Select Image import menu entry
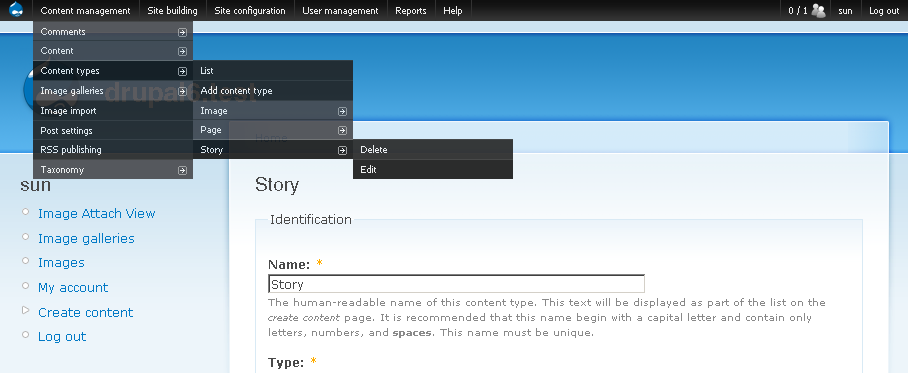908x373 pixels. 113,111
